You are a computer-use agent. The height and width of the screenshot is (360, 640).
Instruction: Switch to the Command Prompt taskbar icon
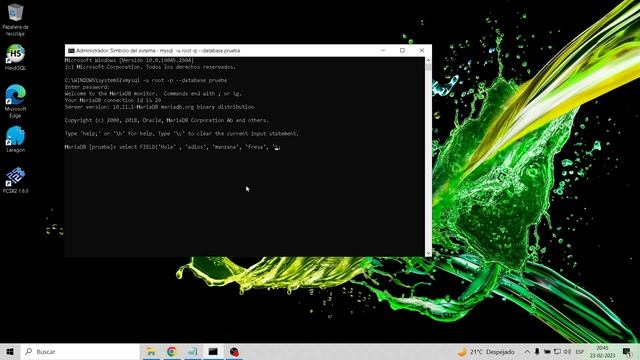click(213, 351)
